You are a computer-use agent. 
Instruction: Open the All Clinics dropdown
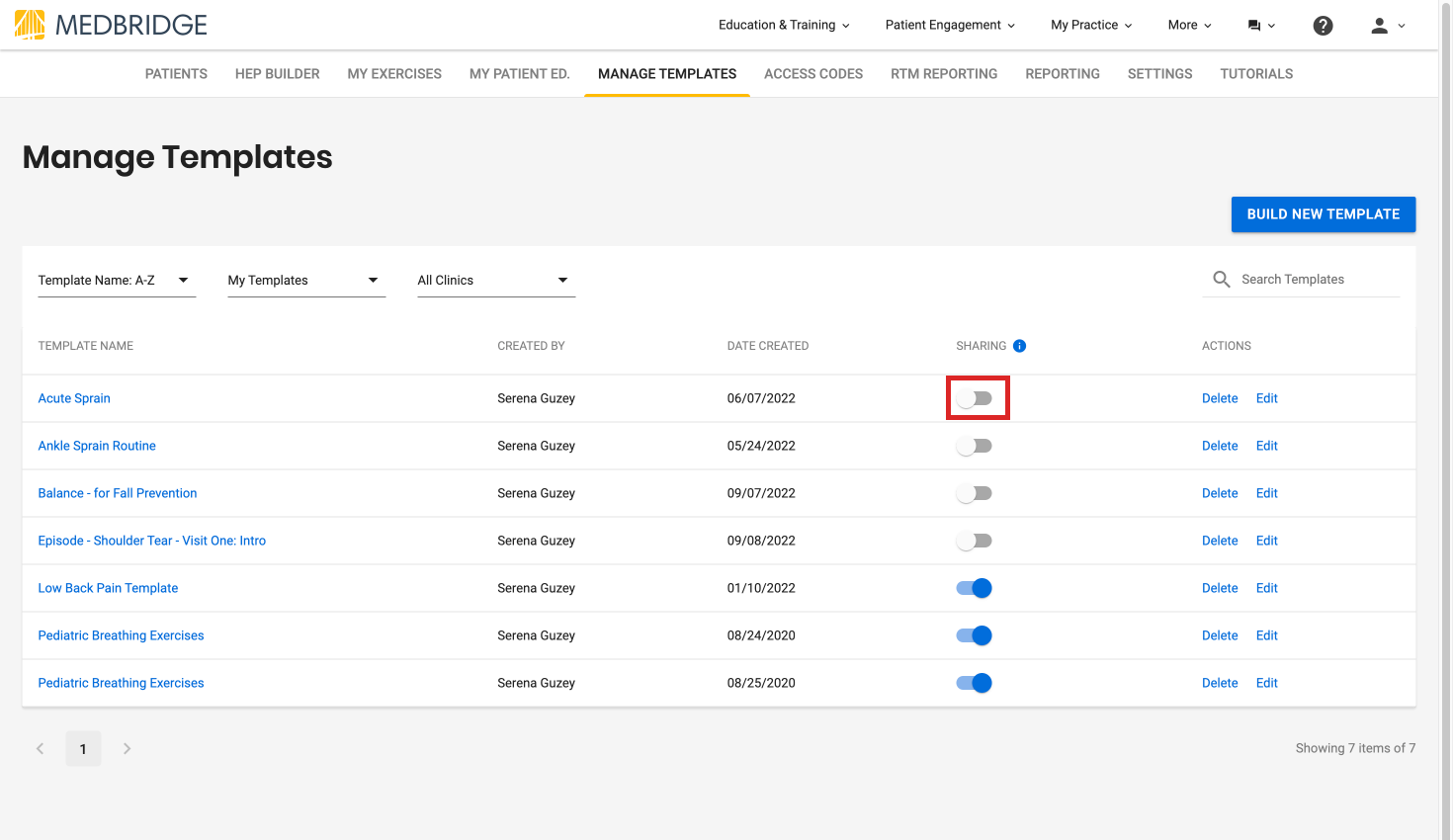coord(496,281)
